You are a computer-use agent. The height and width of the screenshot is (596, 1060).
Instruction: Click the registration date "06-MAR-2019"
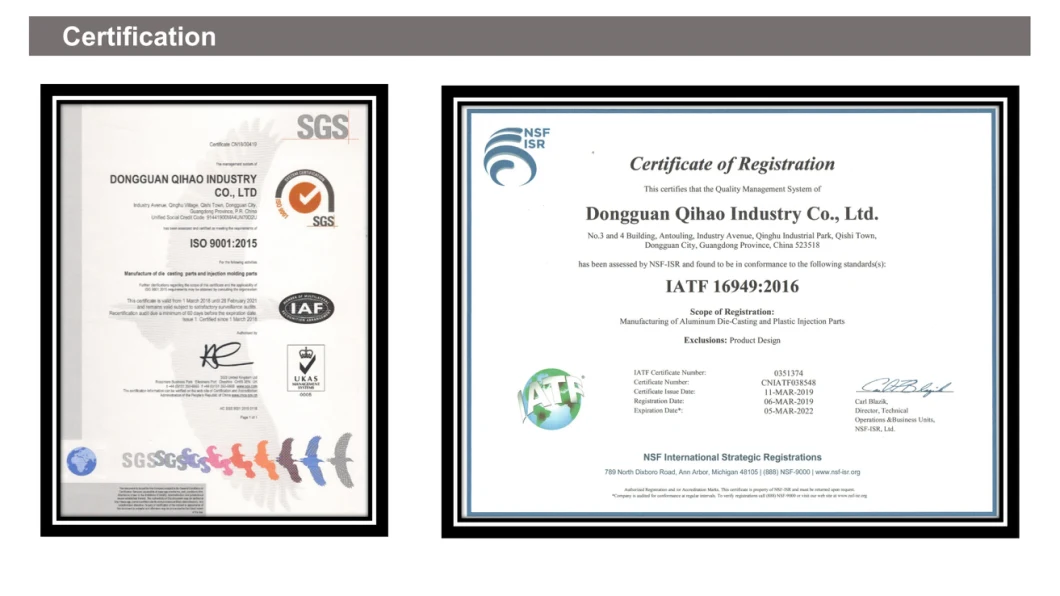point(788,401)
